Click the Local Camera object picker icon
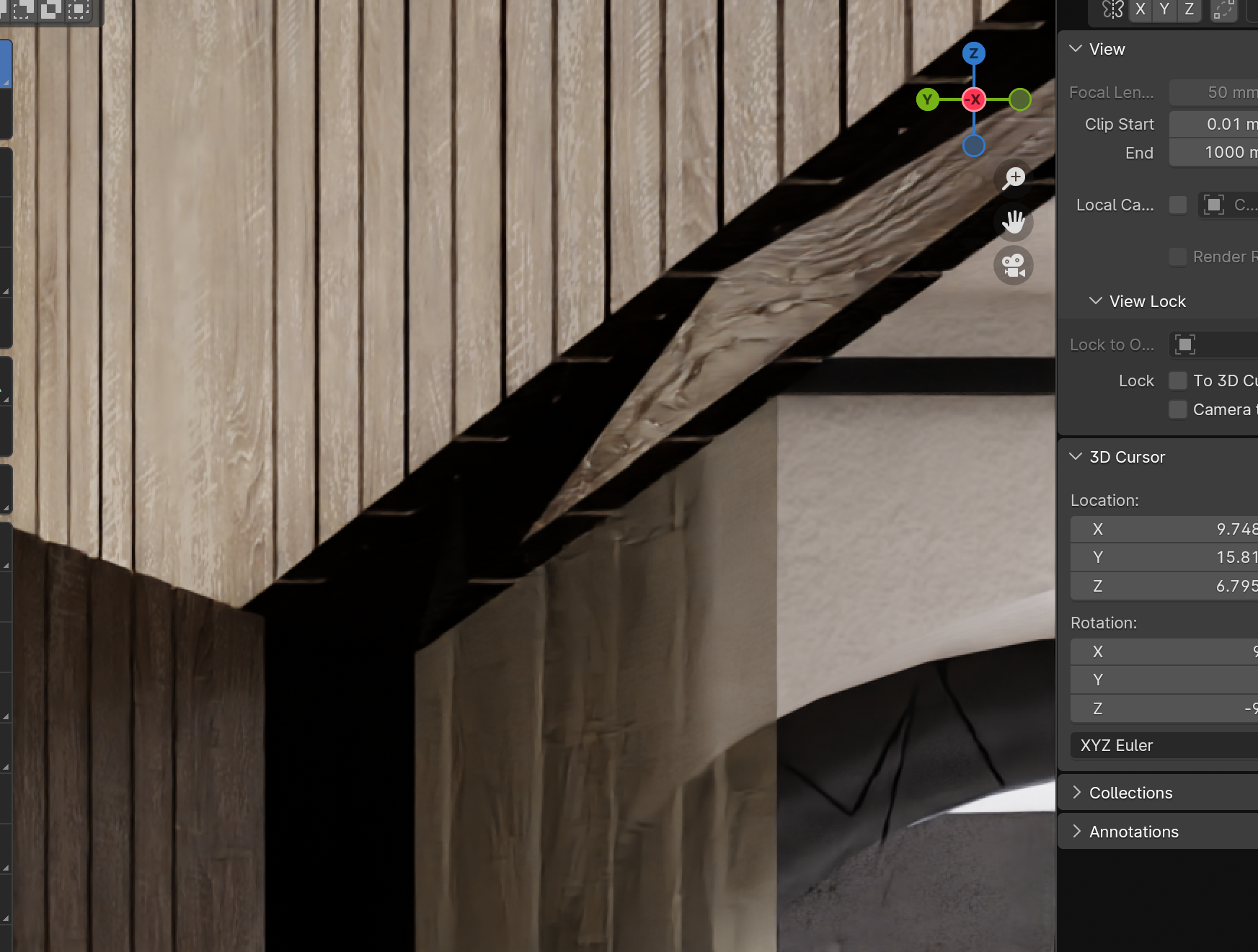 1214,205
